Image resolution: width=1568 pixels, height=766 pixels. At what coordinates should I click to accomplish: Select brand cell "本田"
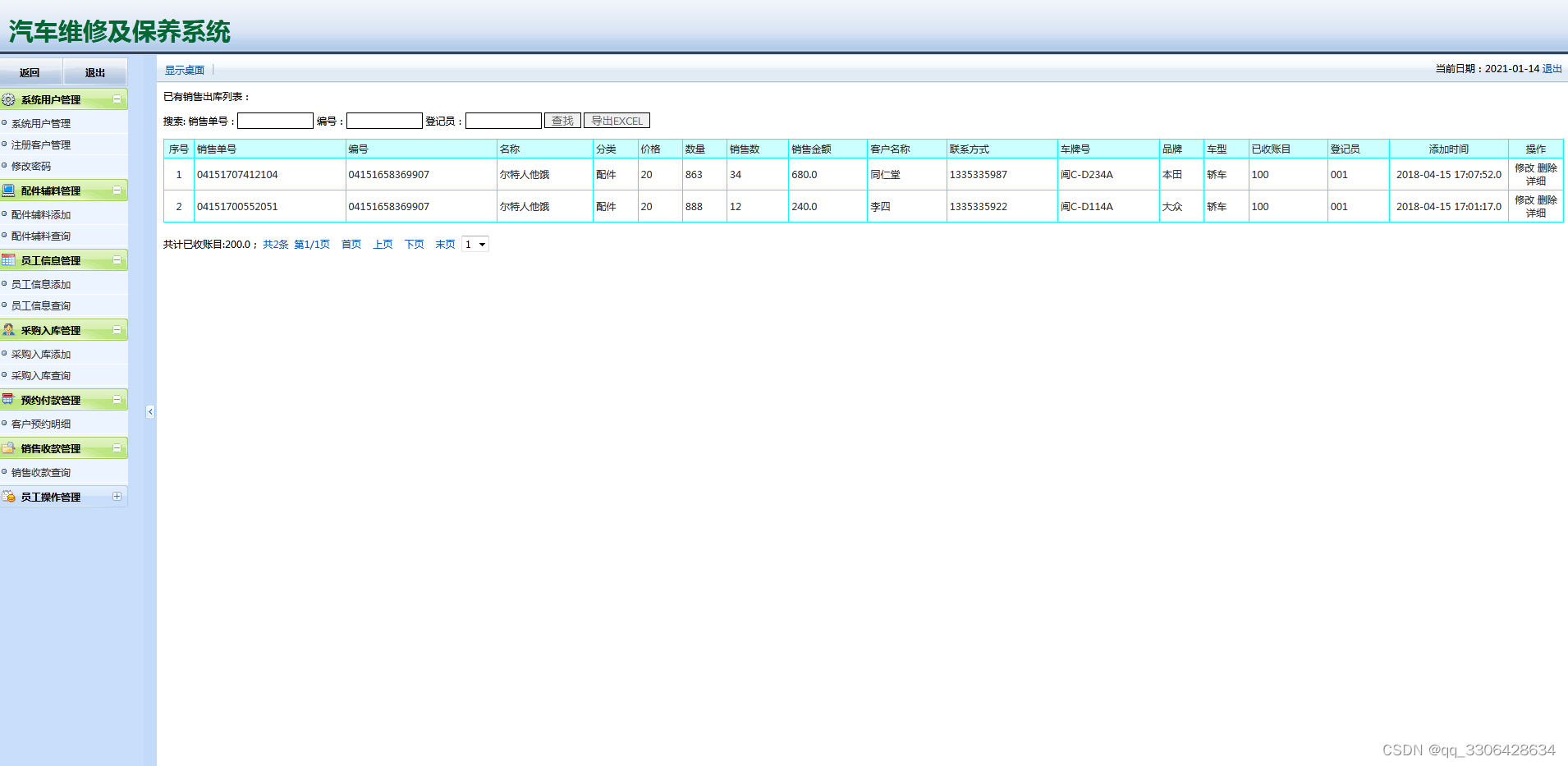[1181, 175]
